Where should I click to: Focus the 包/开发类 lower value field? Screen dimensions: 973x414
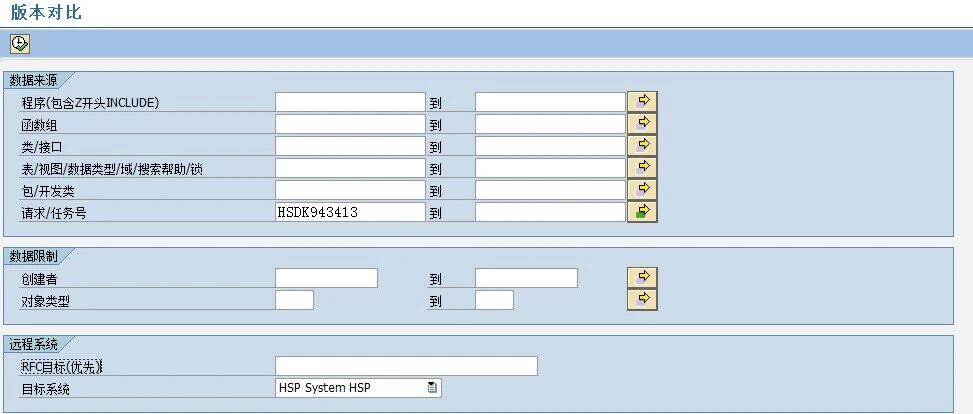coord(350,190)
